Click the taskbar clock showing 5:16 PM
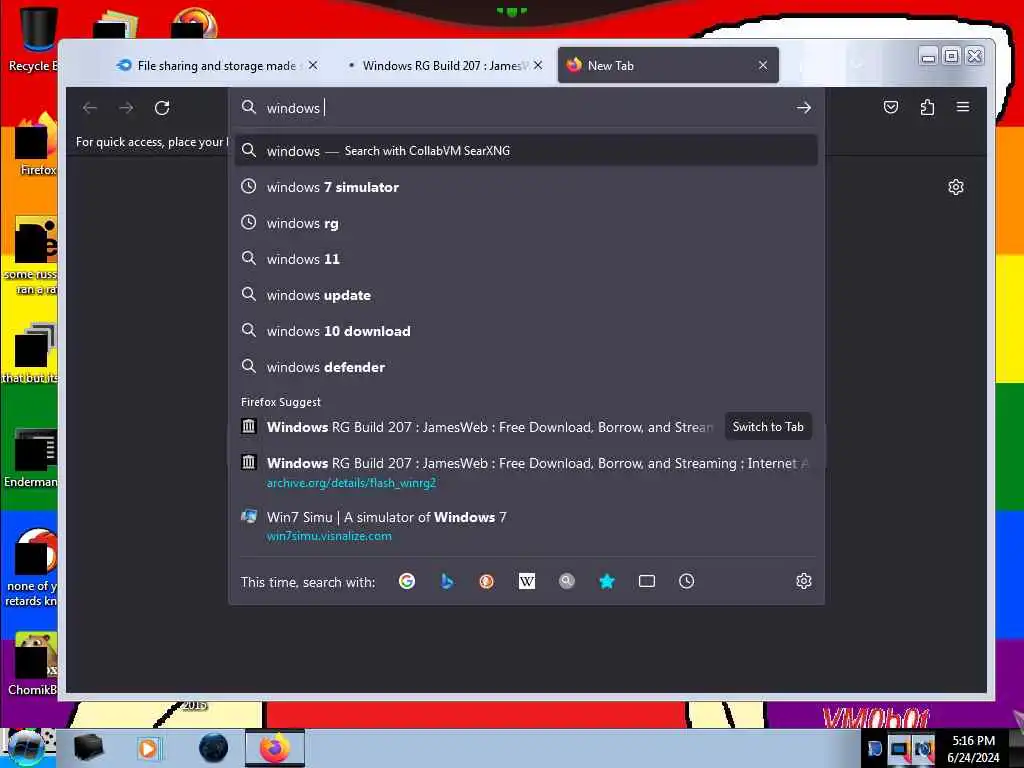 point(973,748)
